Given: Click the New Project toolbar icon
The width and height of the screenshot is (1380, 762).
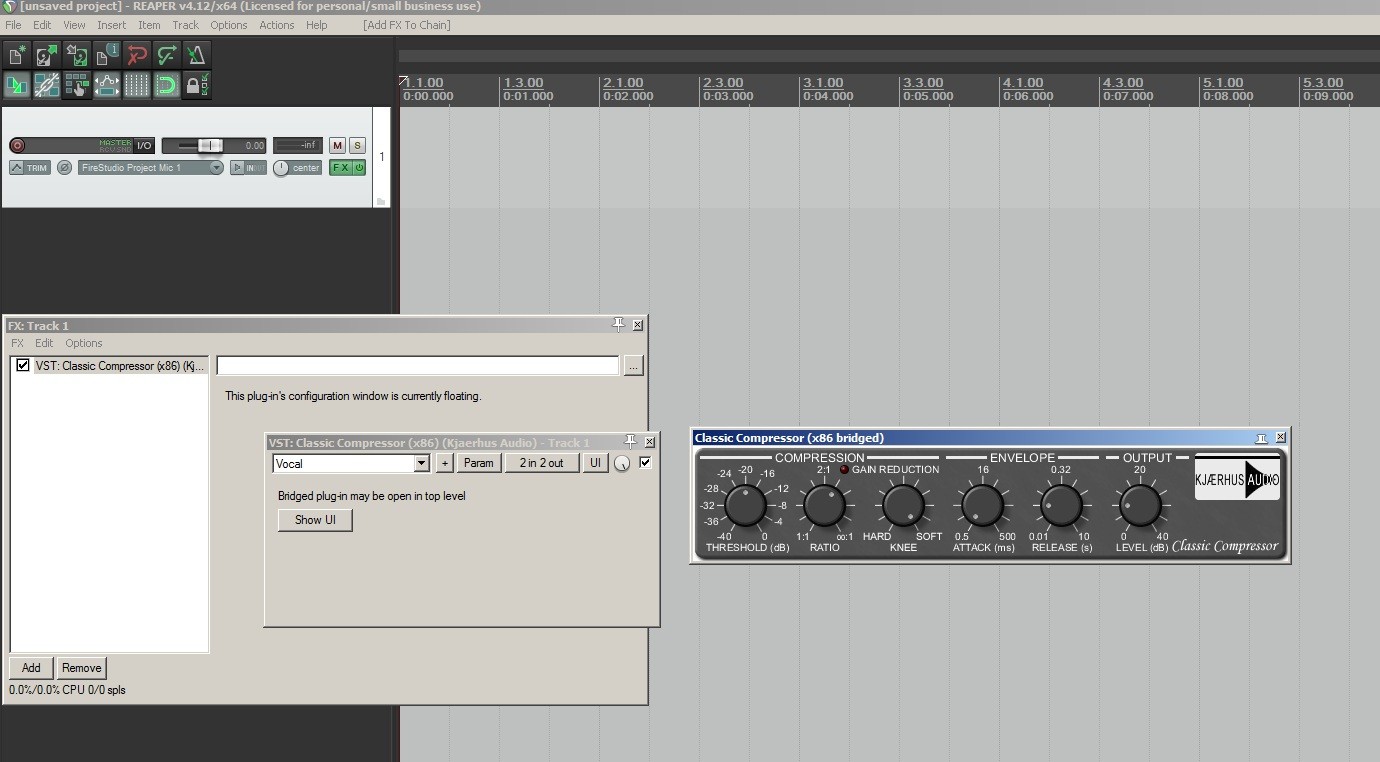Looking at the screenshot, I should click(17, 55).
